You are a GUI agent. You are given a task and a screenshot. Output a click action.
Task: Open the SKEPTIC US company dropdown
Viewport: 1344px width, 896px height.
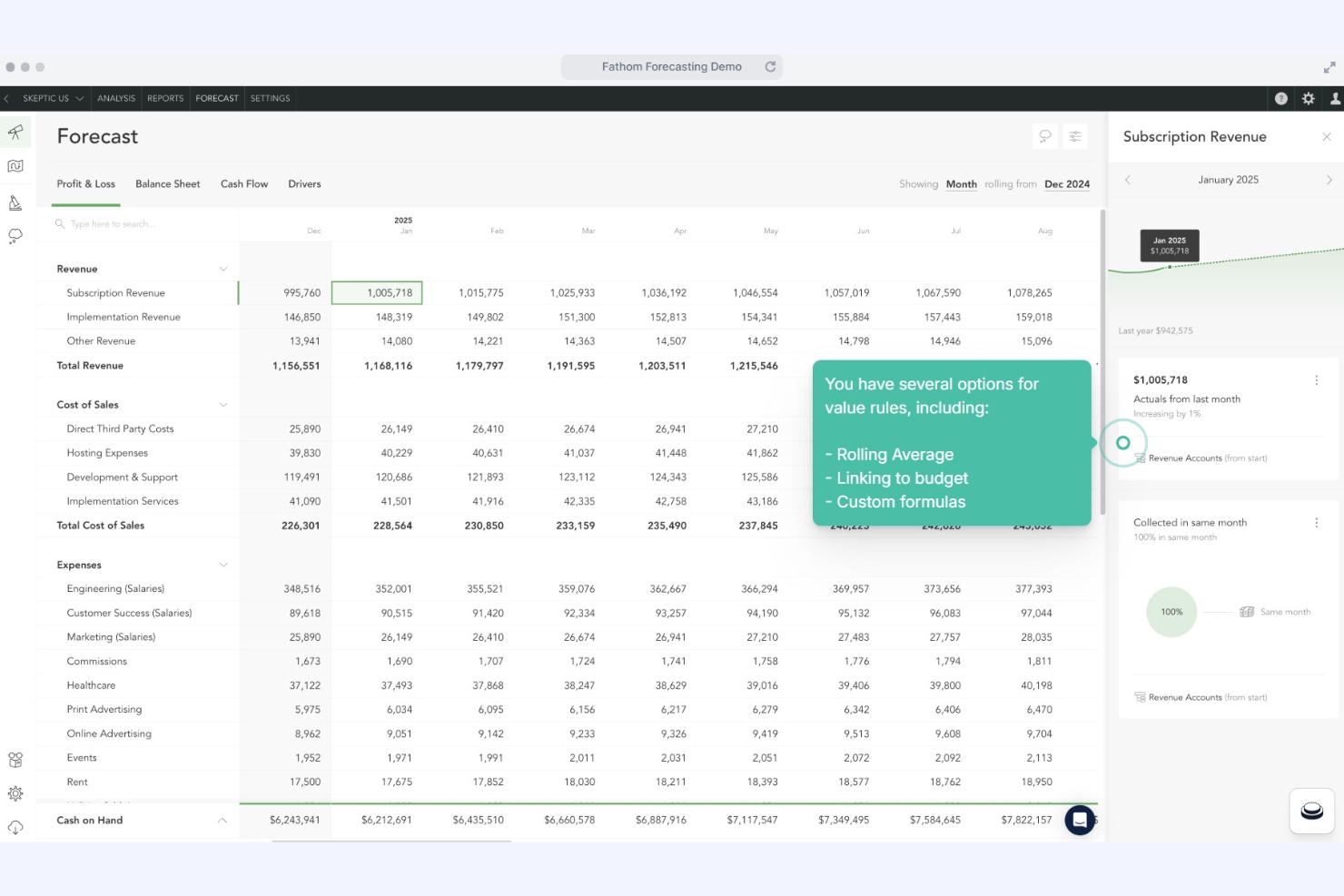click(50, 98)
